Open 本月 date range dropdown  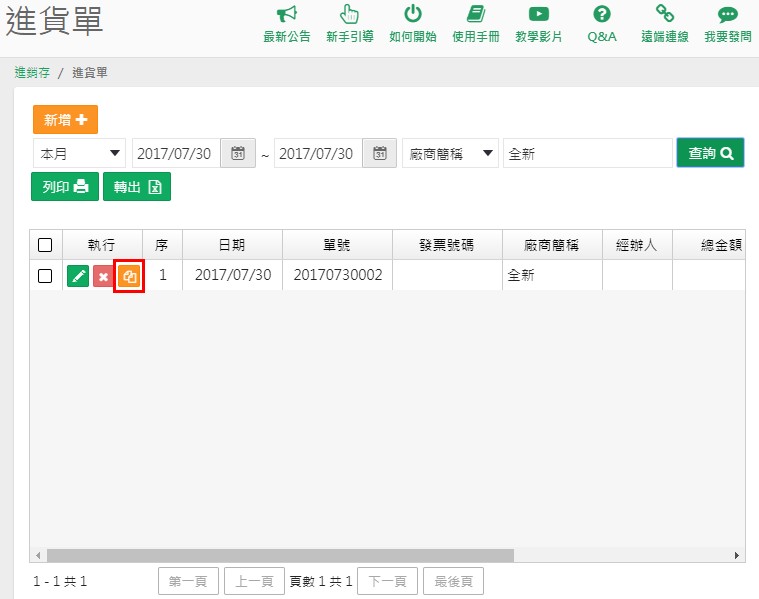(79, 153)
